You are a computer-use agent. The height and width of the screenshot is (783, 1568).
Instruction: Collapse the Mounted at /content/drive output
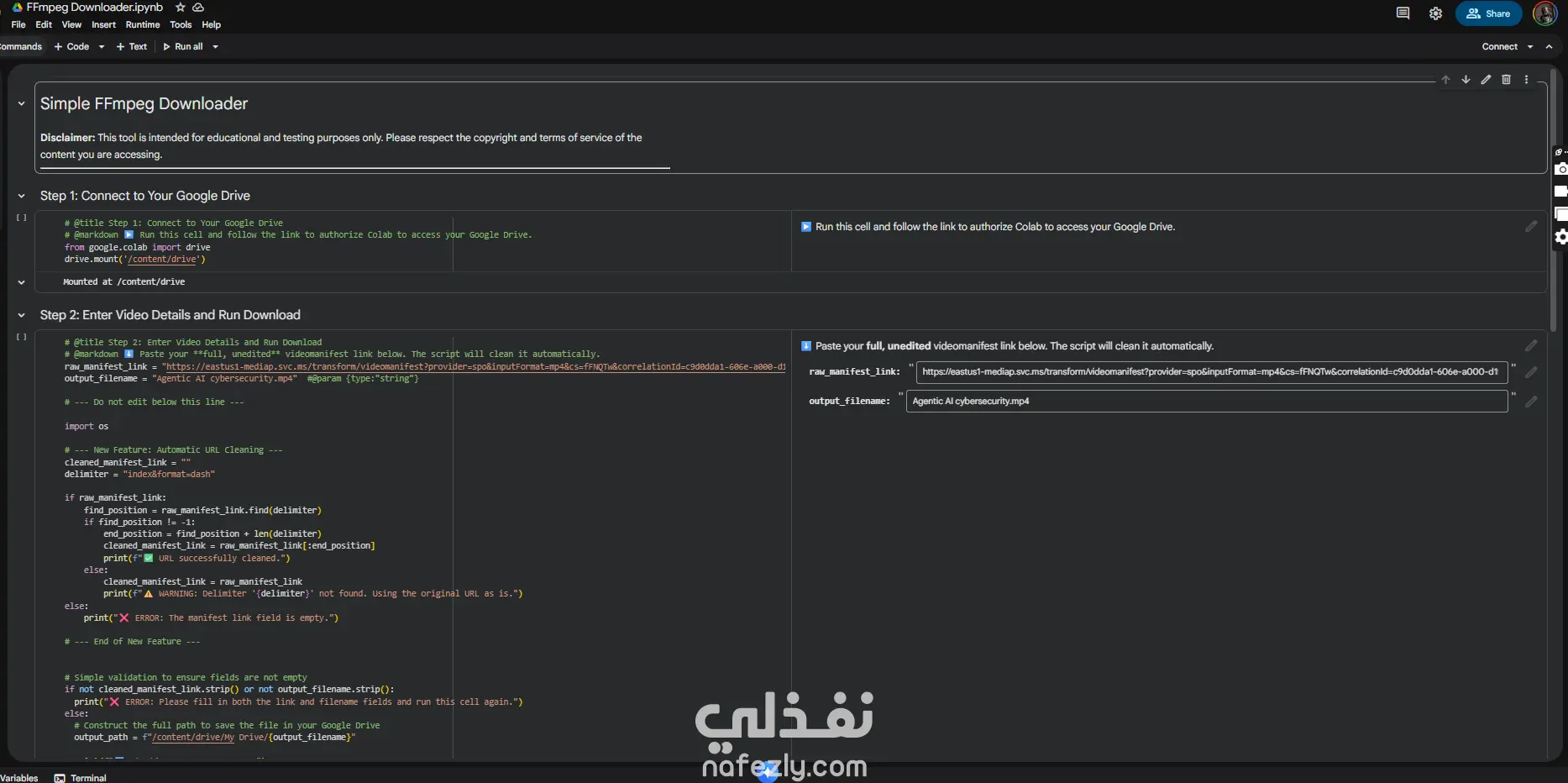point(22,282)
